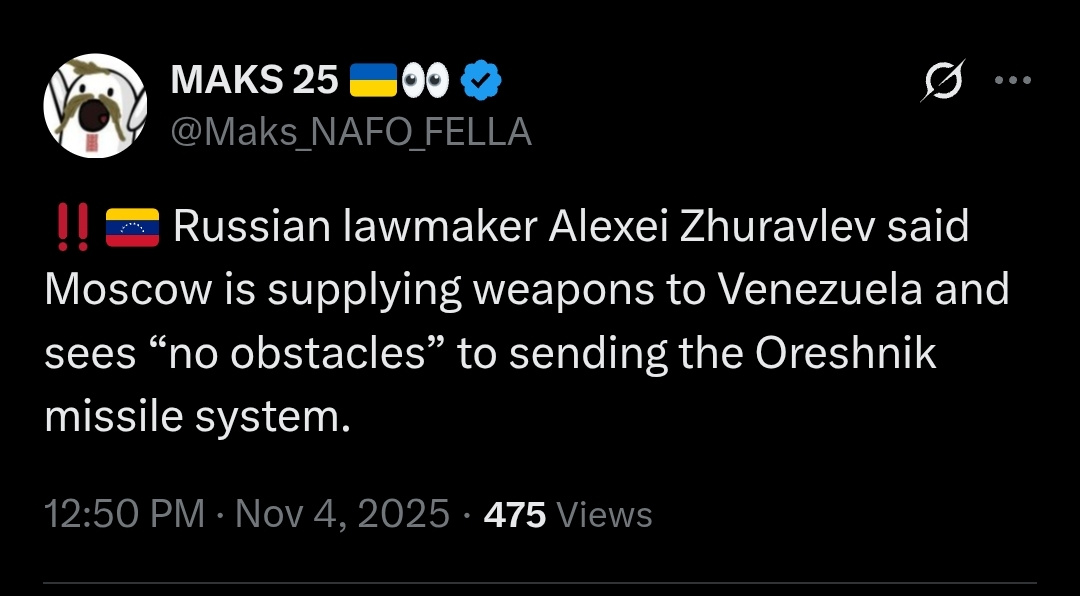Viewport: 1080px width, 596px height.
Task: Open the @Maks_NAFO_FELLA handle link
Action: click(x=351, y=131)
